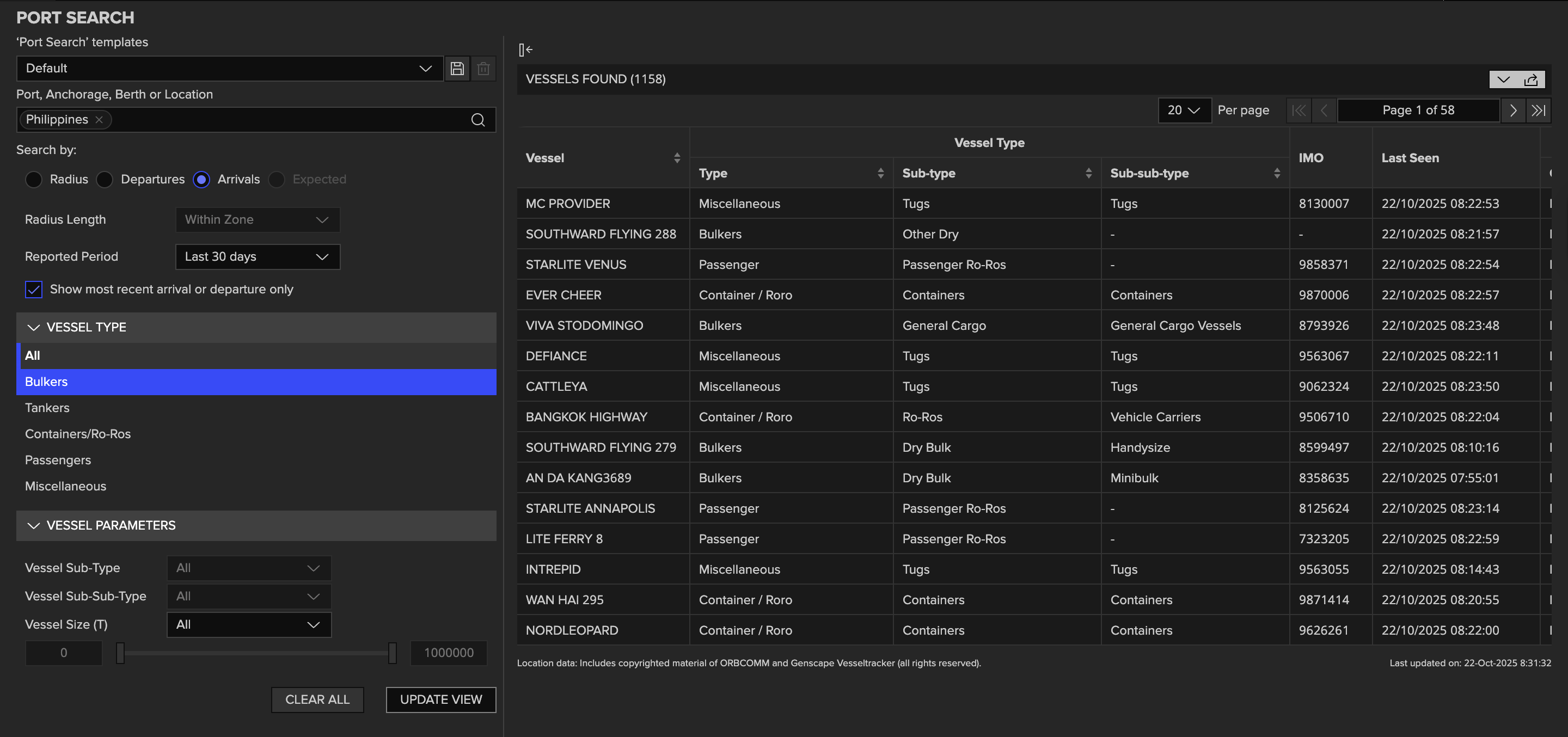The height and width of the screenshot is (737, 1568).
Task: Click the save template icon
Action: (457, 68)
